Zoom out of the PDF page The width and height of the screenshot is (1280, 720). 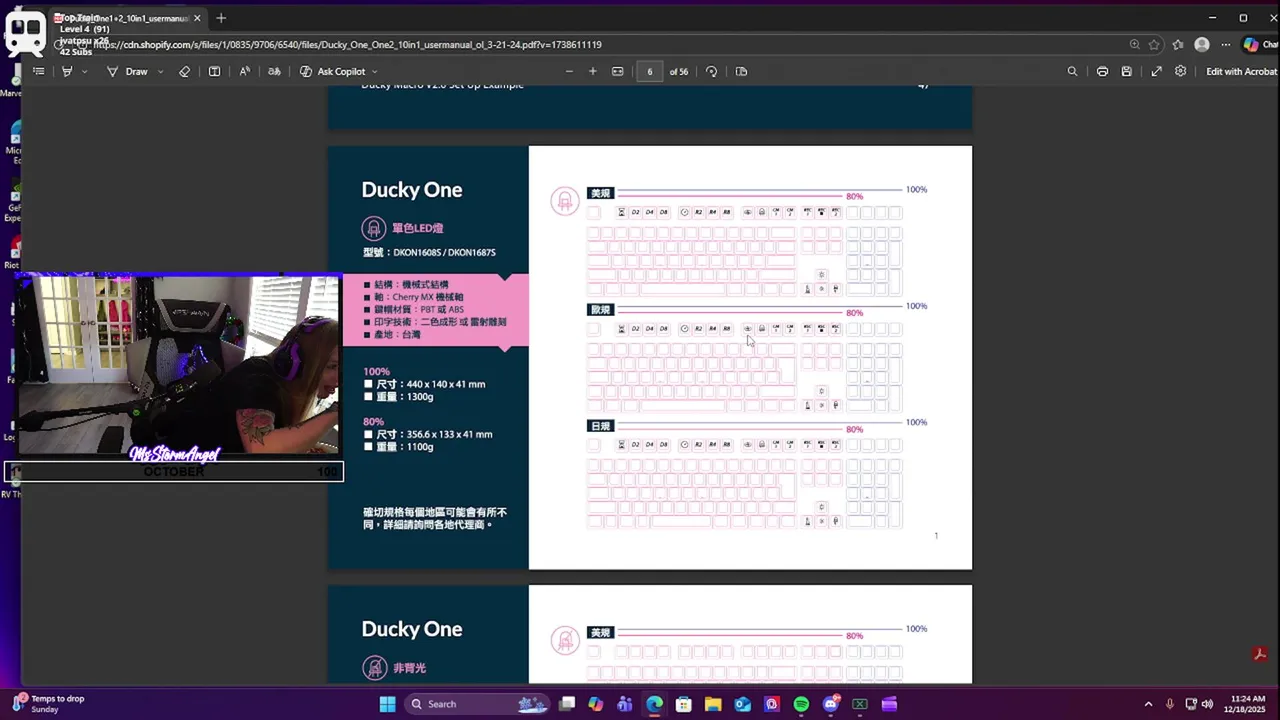[x=569, y=71]
